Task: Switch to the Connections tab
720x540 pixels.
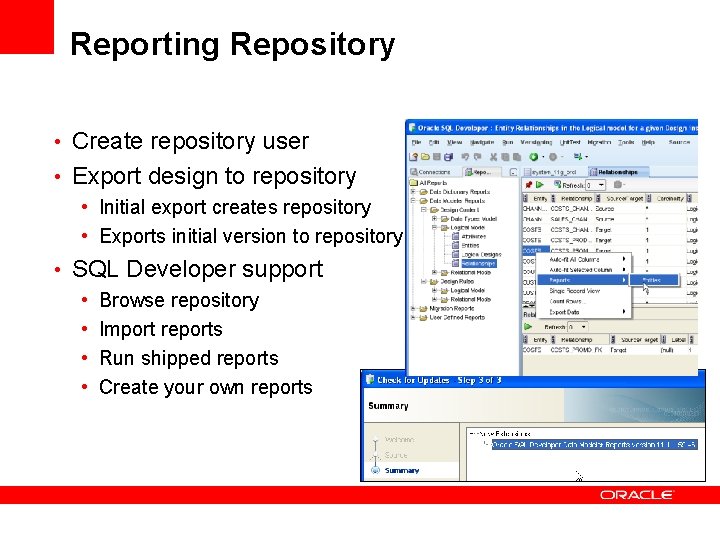Action: [x=431, y=172]
